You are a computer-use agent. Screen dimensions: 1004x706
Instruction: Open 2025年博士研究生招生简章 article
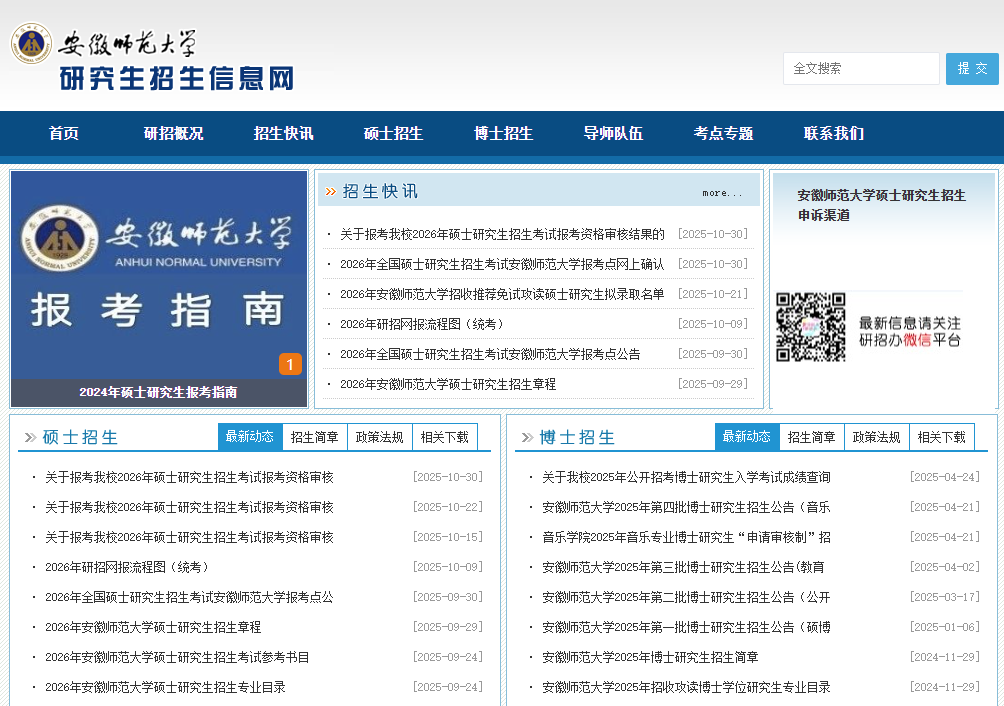click(x=650, y=657)
